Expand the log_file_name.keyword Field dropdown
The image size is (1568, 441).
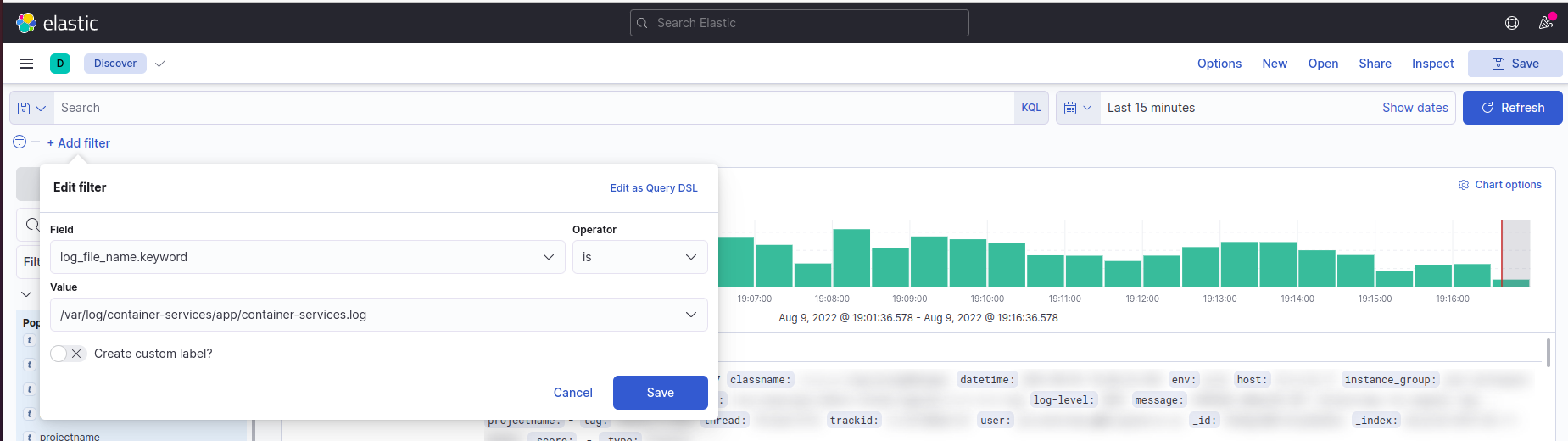pyautogui.click(x=307, y=257)
